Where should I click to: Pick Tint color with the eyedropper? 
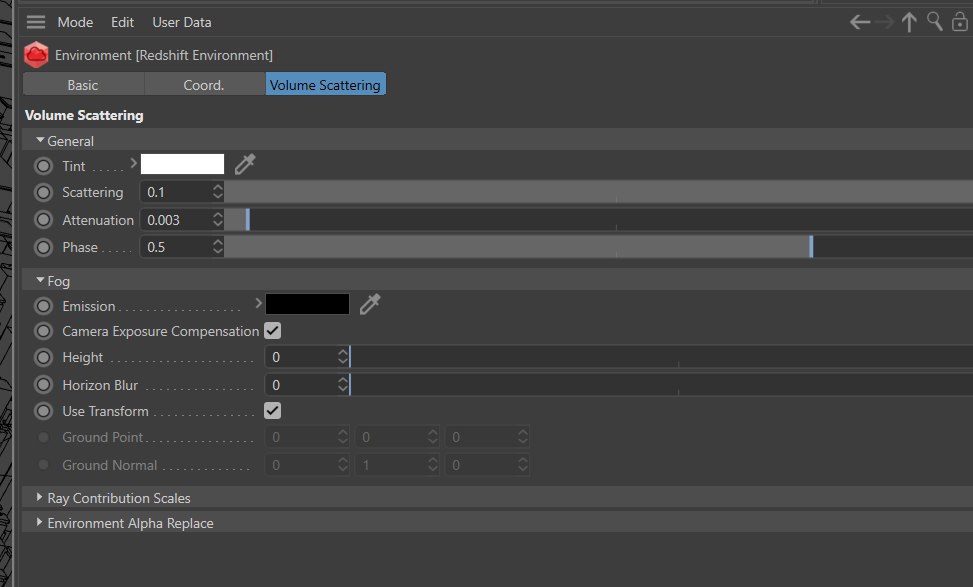pyautogui.click(x=245, y=164)
